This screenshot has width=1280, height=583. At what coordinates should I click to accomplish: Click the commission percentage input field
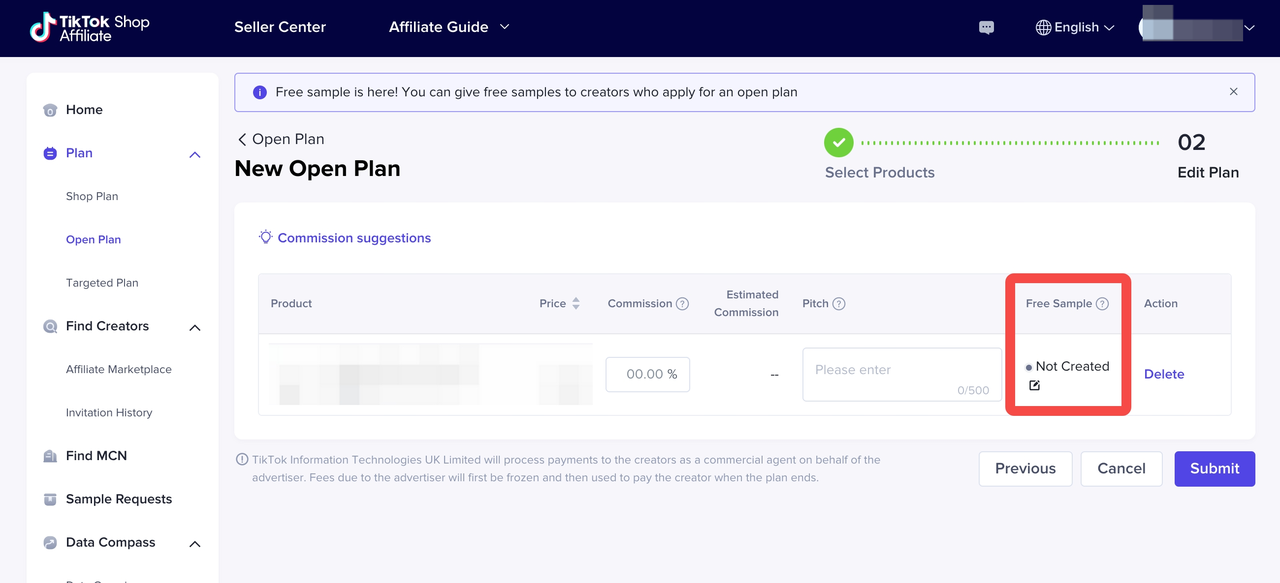(647, 374)
